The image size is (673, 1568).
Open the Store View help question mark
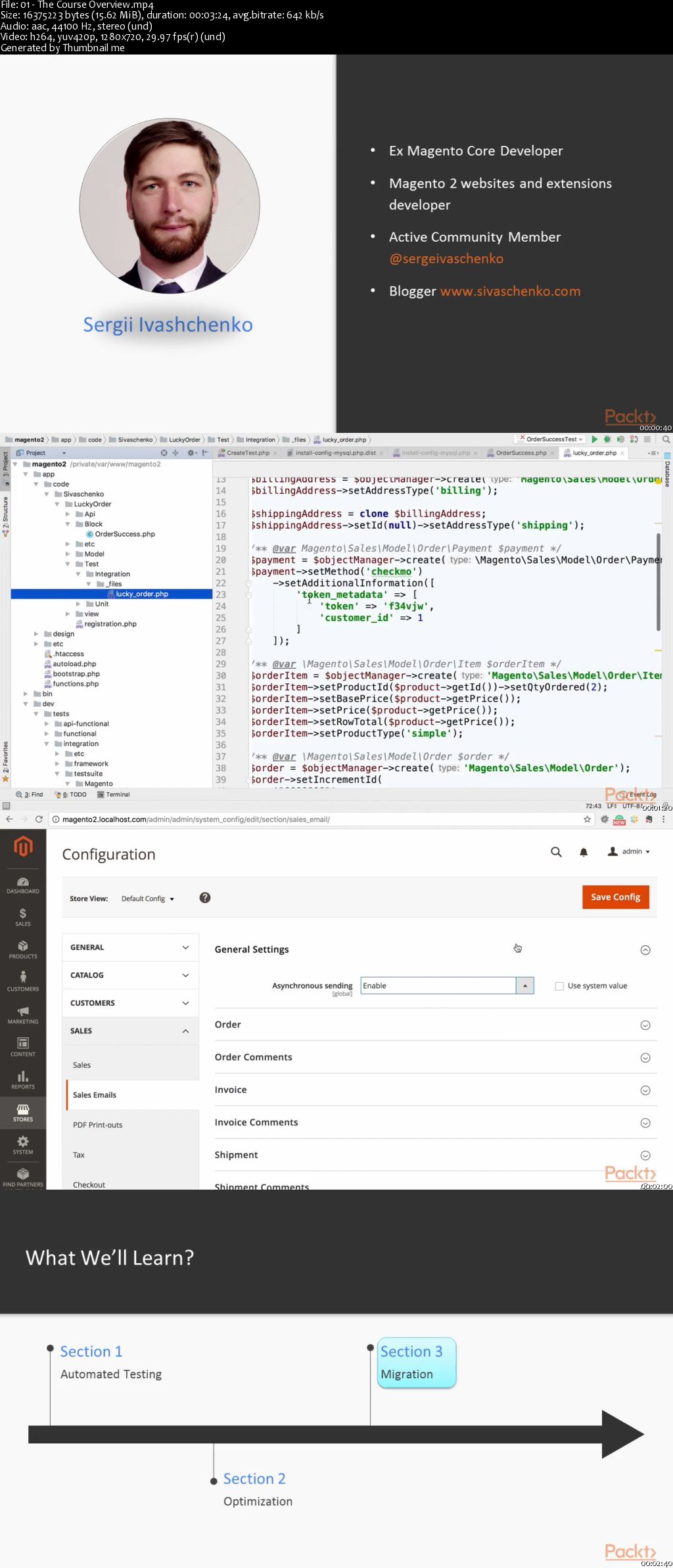205,897
